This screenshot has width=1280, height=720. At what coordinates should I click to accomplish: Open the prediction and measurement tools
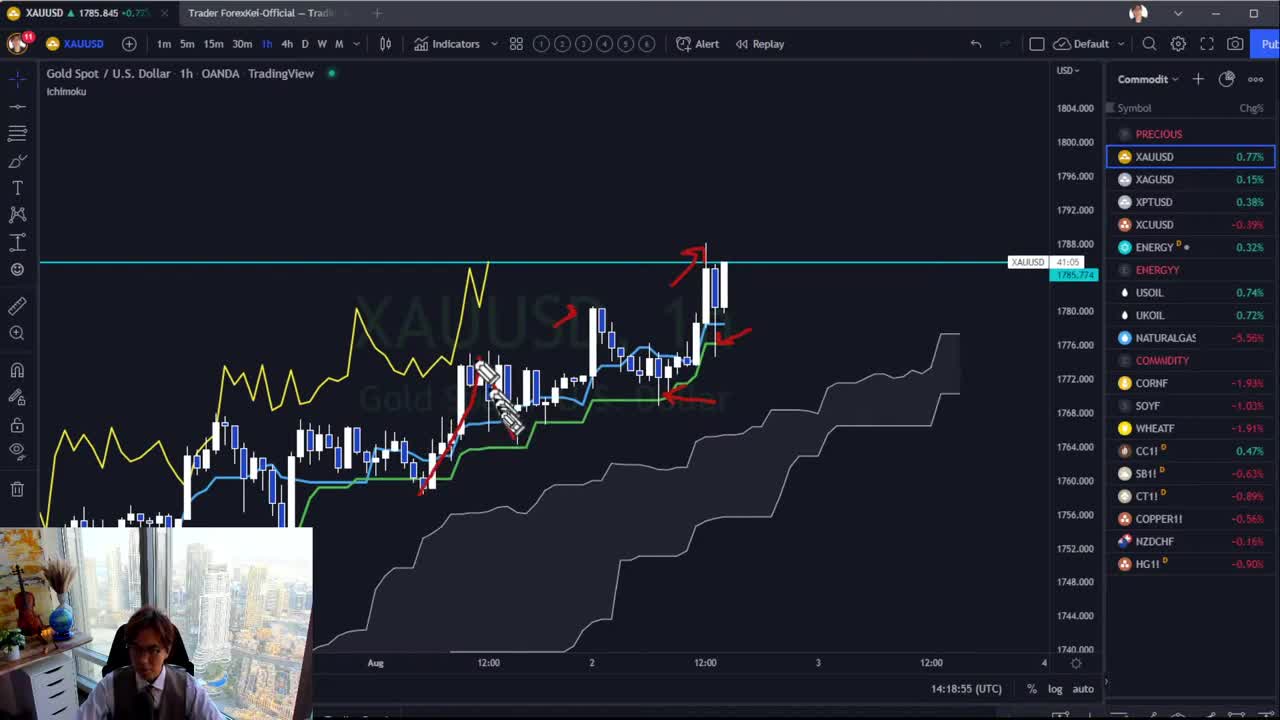coord(17,242)
